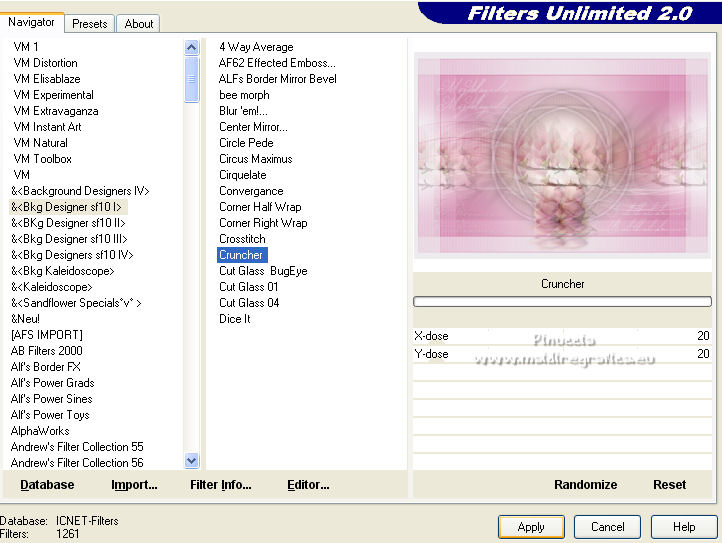722x543 pixels.
Task: Select Alf's Power Grads category
Action: (52, 383)
